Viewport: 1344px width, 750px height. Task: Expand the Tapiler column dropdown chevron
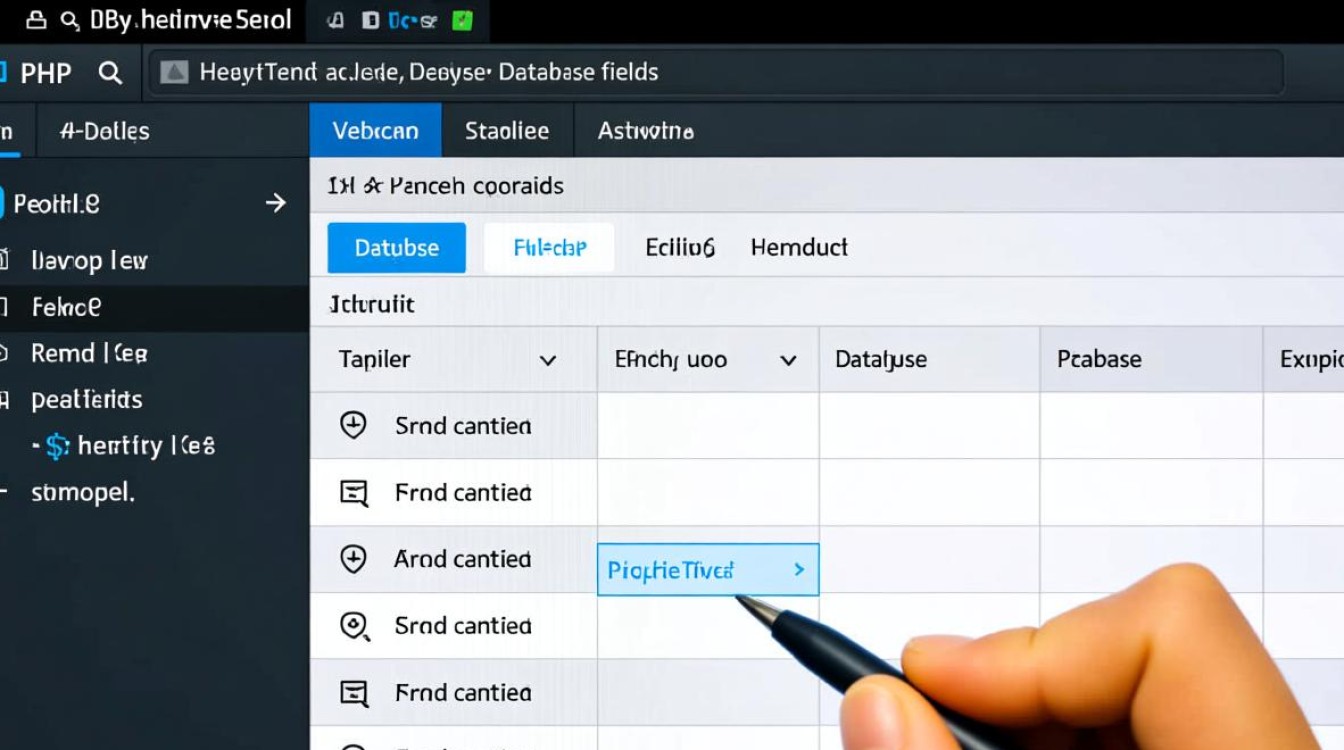coord(548,360)
